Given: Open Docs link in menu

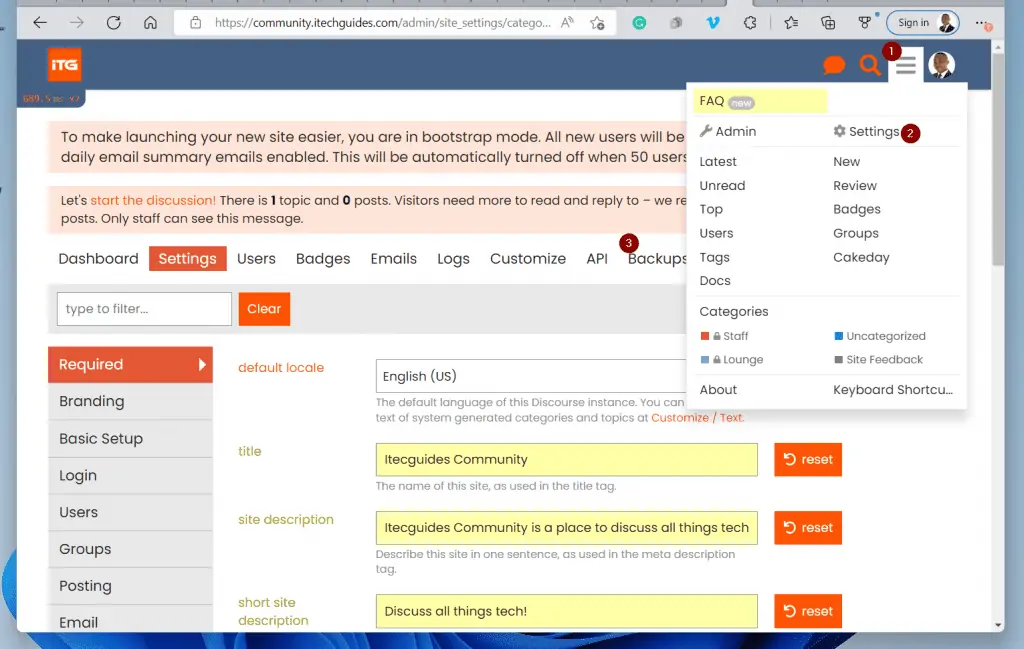Looking at the screenshot, I should pos(715,281).
